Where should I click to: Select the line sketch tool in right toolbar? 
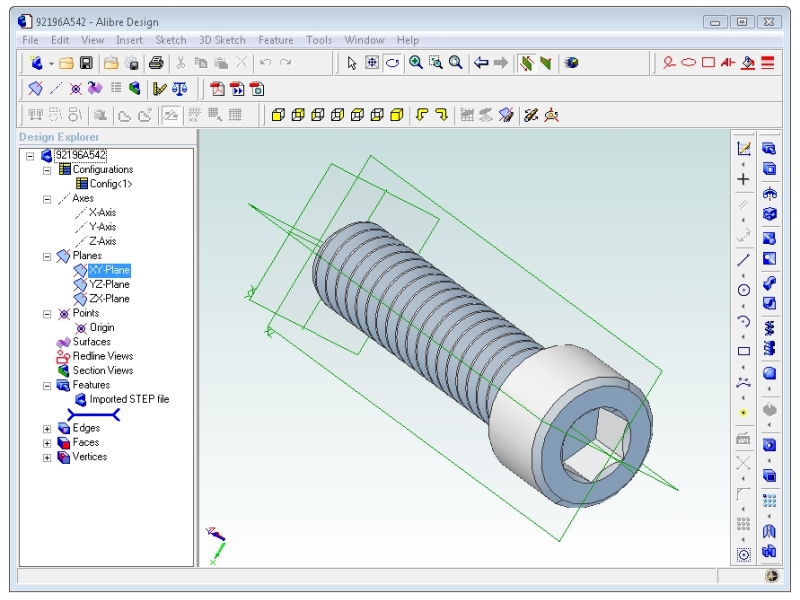click(x=744, y=260)
